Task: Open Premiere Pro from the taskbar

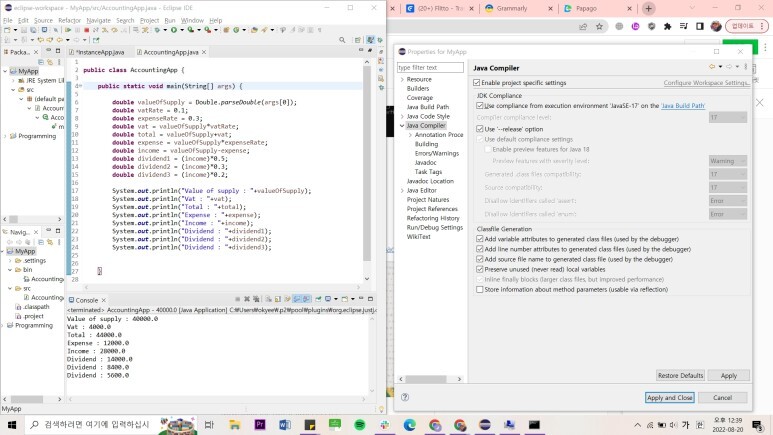Action: coord(260,425)
